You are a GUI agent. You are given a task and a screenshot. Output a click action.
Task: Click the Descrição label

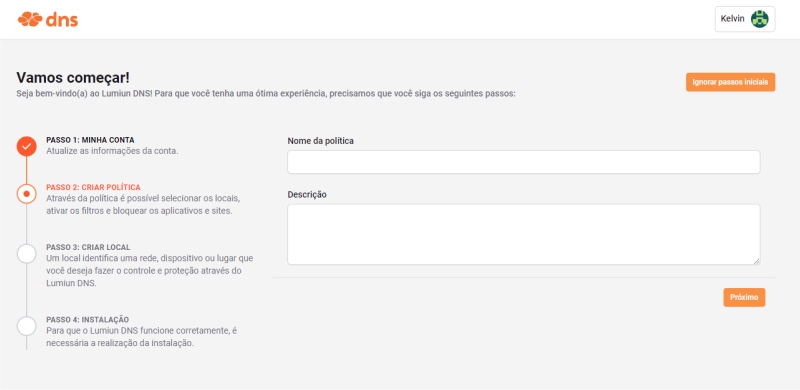(x=307, y=194)
